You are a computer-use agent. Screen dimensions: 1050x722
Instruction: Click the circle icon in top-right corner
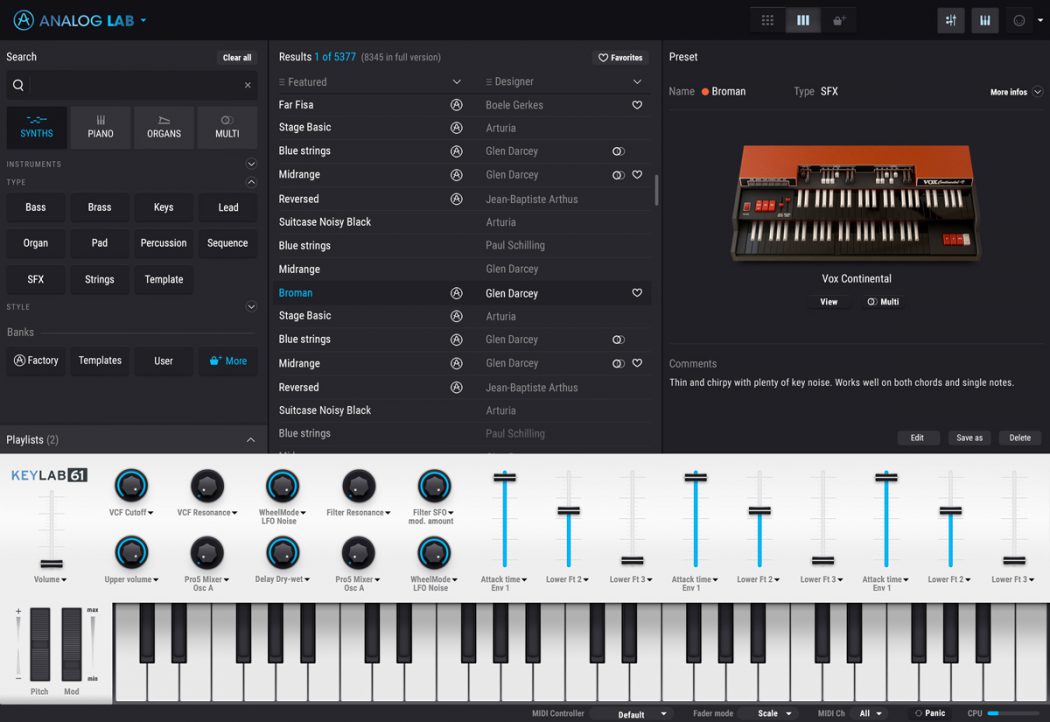pyautogui.click(x=1019, y=20)
